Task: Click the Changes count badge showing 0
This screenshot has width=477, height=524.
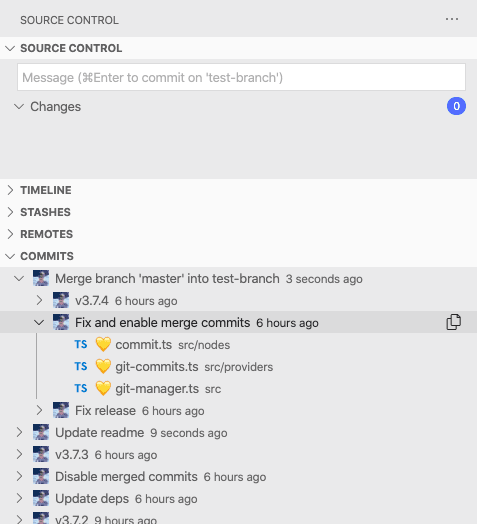Action: tap(456, 106)
